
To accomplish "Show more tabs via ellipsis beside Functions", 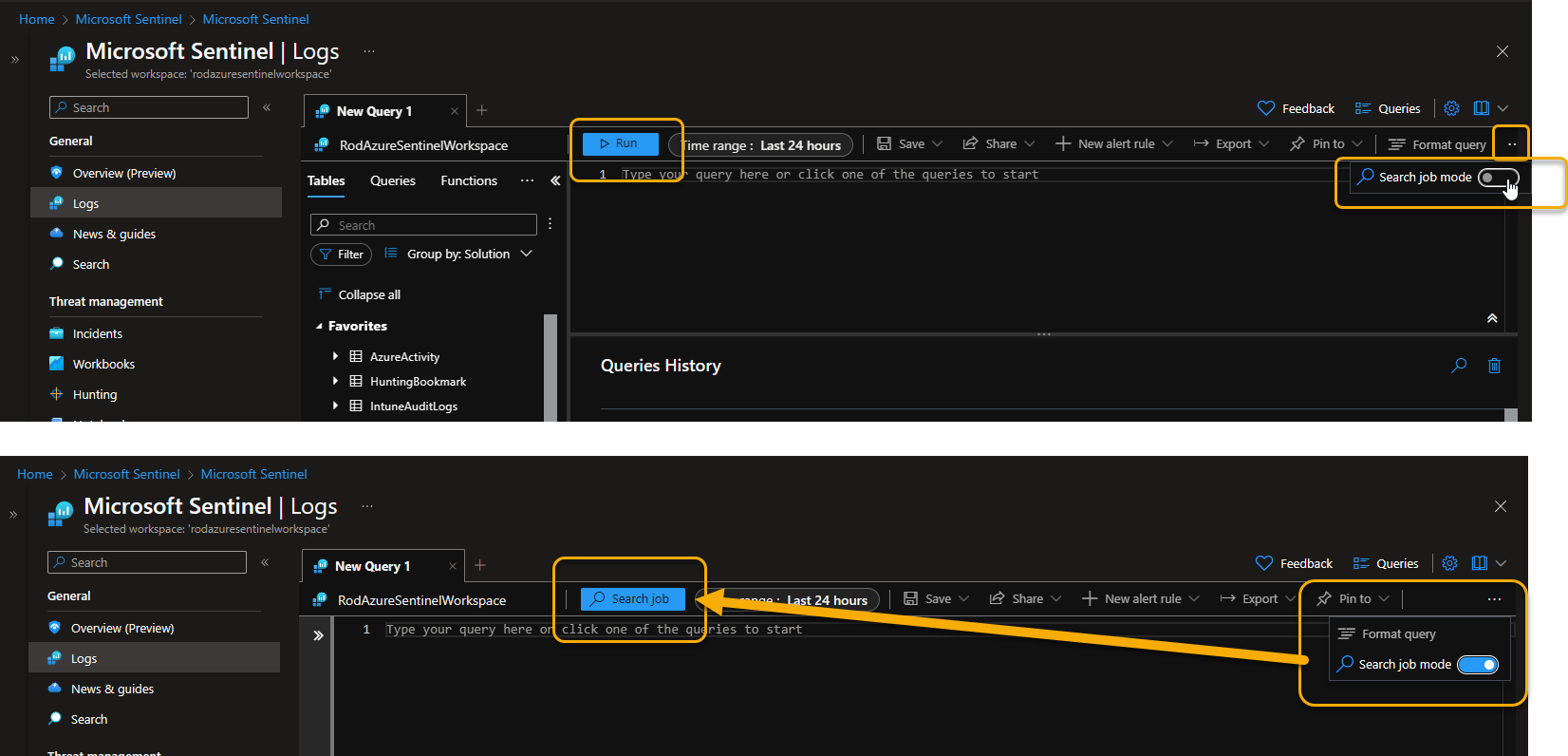I will 527,180.
